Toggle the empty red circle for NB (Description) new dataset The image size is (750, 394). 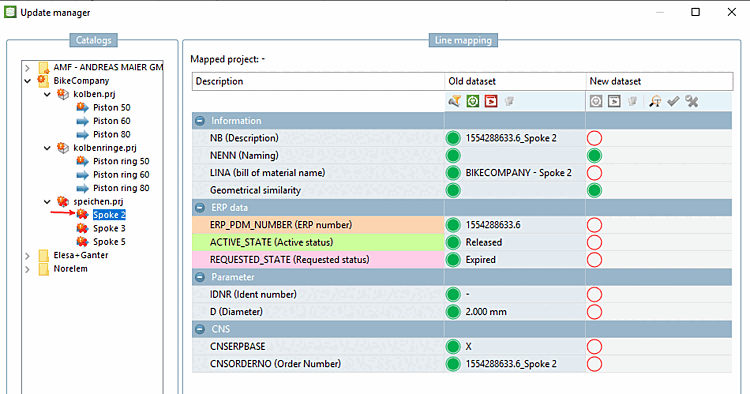pyautogui.click(x=594, y=138)
